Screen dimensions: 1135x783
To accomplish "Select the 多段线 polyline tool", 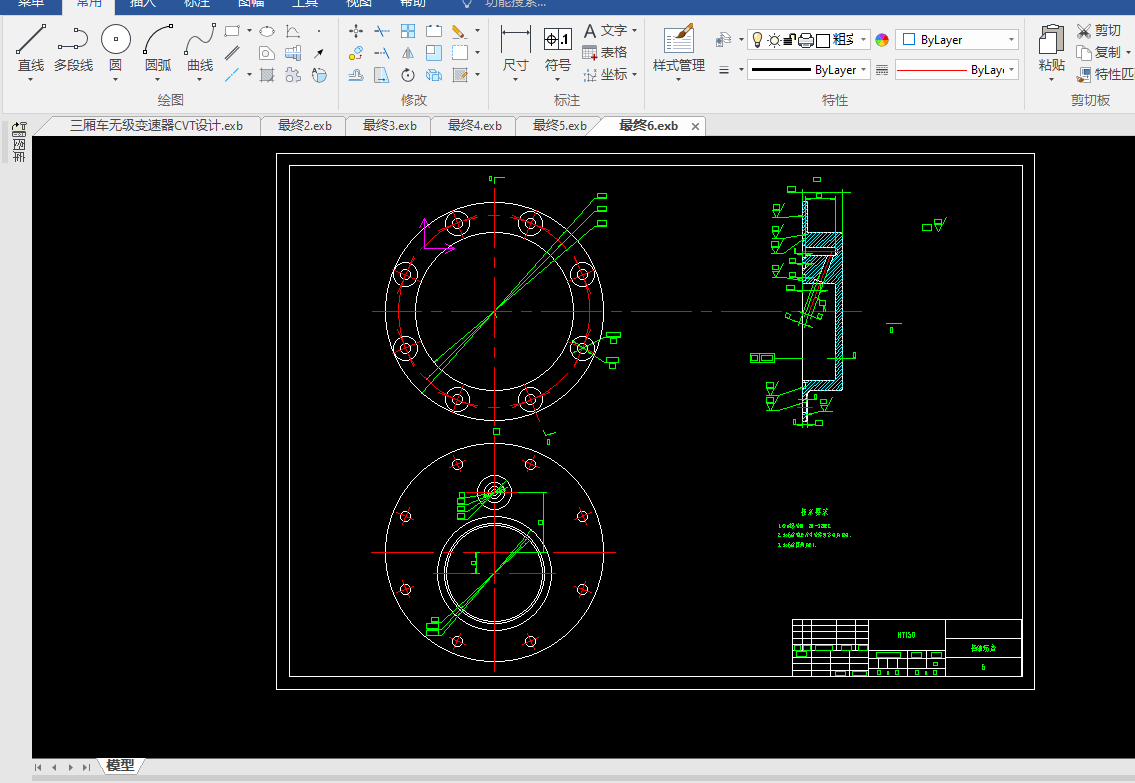I will pyautogui.click(x=73, y=46).
